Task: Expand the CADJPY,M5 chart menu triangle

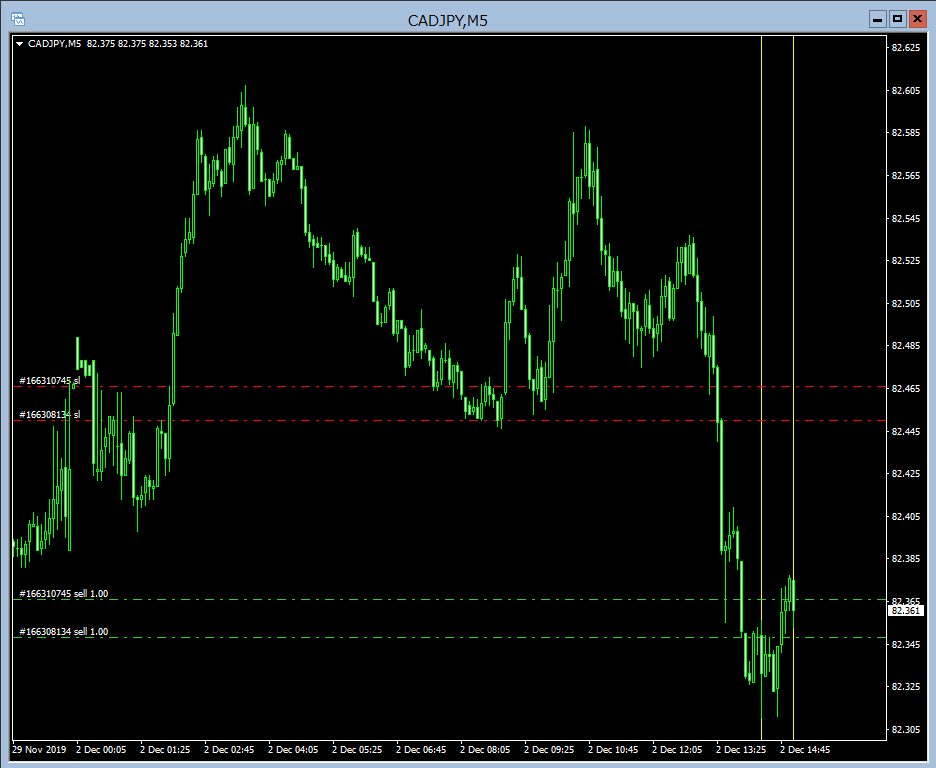Action: 20,44
